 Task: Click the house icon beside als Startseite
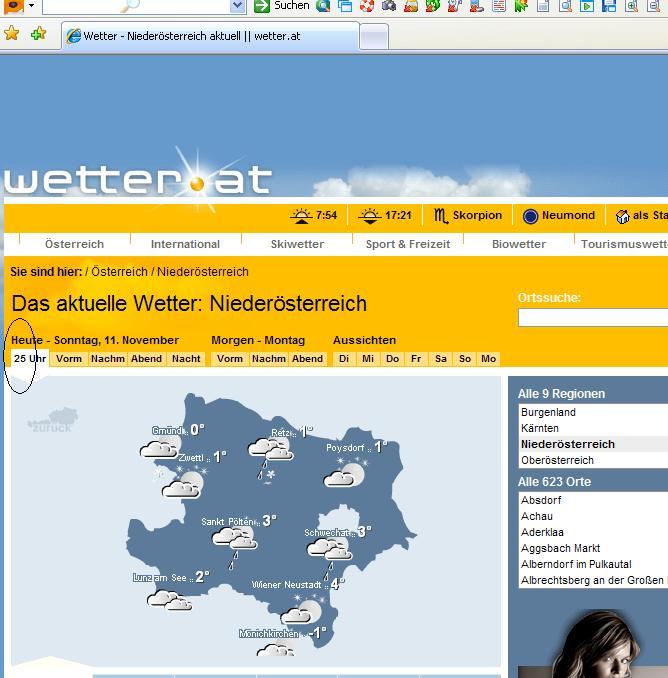click(623, 216)
